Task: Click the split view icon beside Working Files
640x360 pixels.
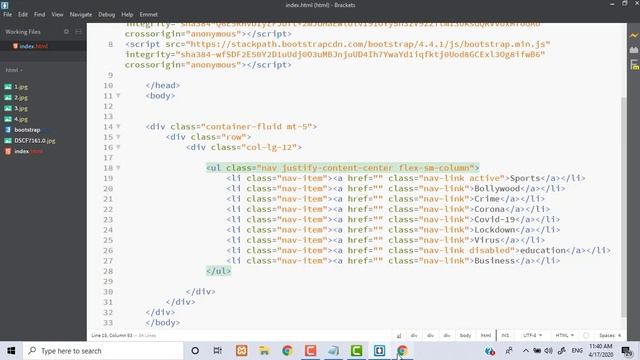Action: 78,31
